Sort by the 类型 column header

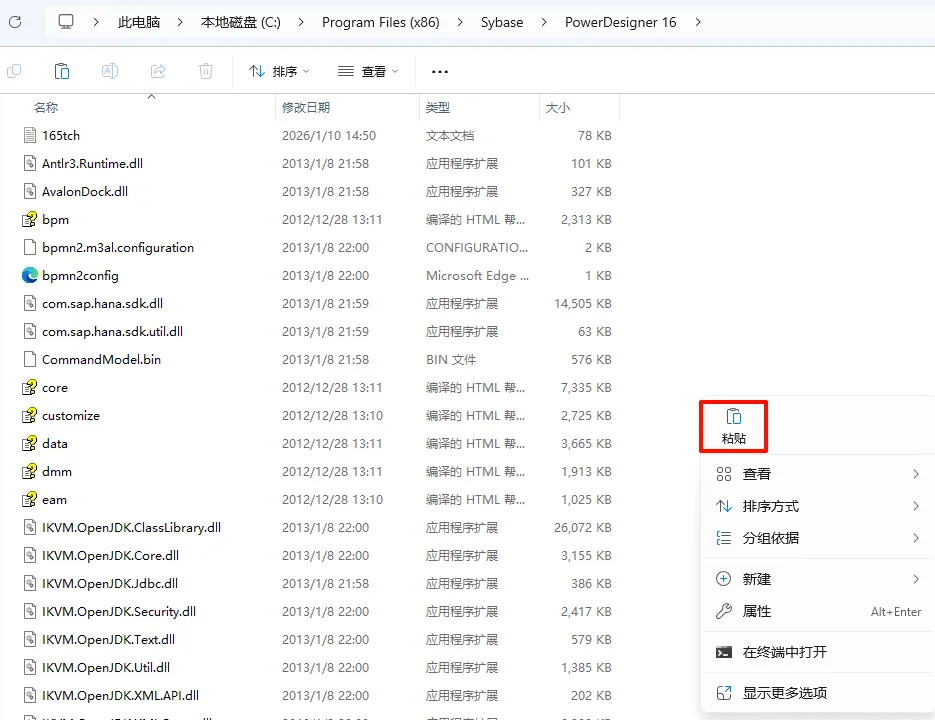click(x=438, y=107)
